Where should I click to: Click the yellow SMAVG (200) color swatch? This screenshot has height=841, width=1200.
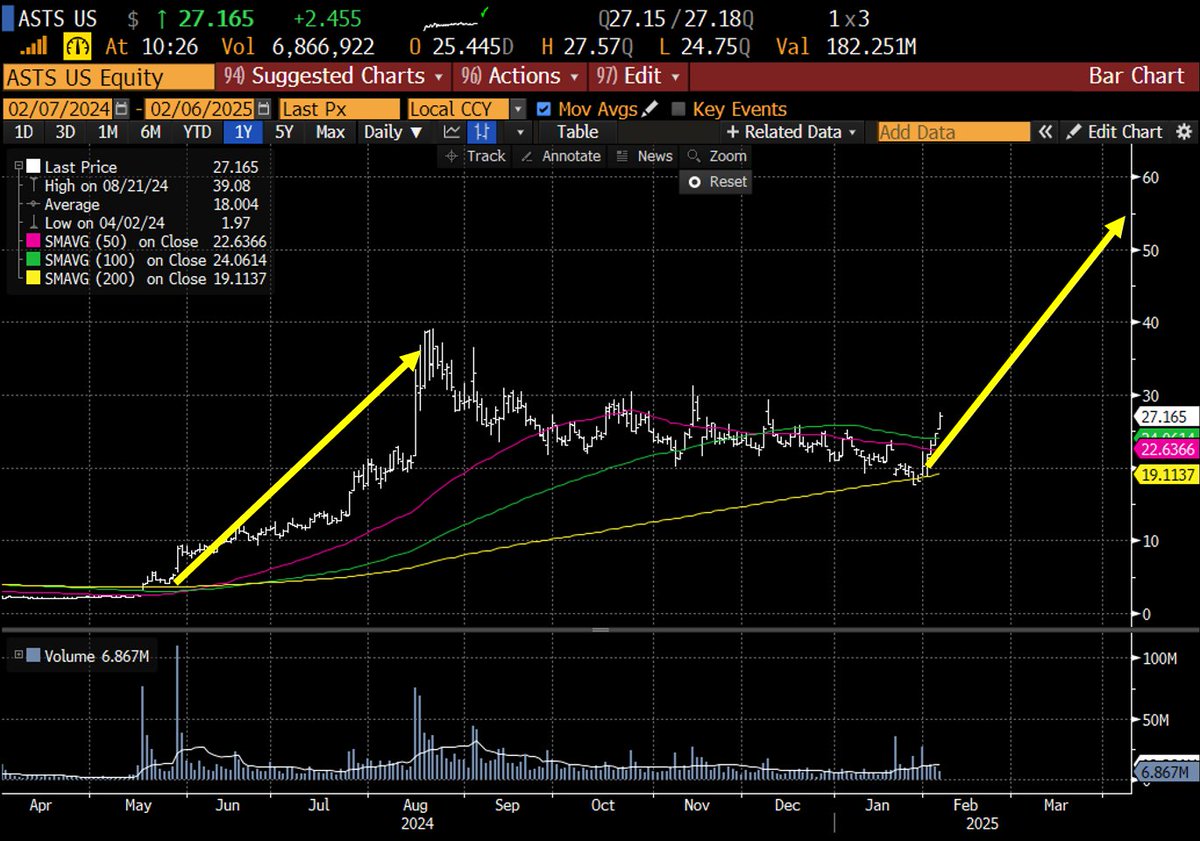coord(35,279)
